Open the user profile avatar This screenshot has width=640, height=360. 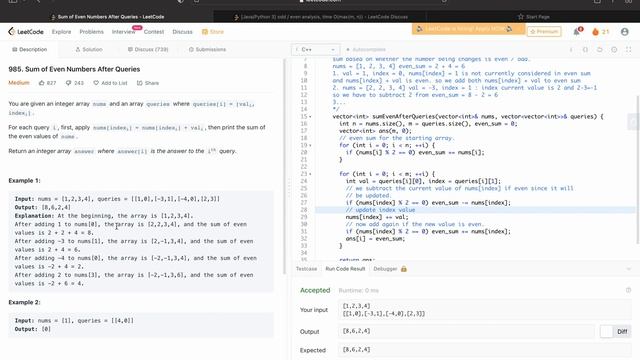coord(624,31)
